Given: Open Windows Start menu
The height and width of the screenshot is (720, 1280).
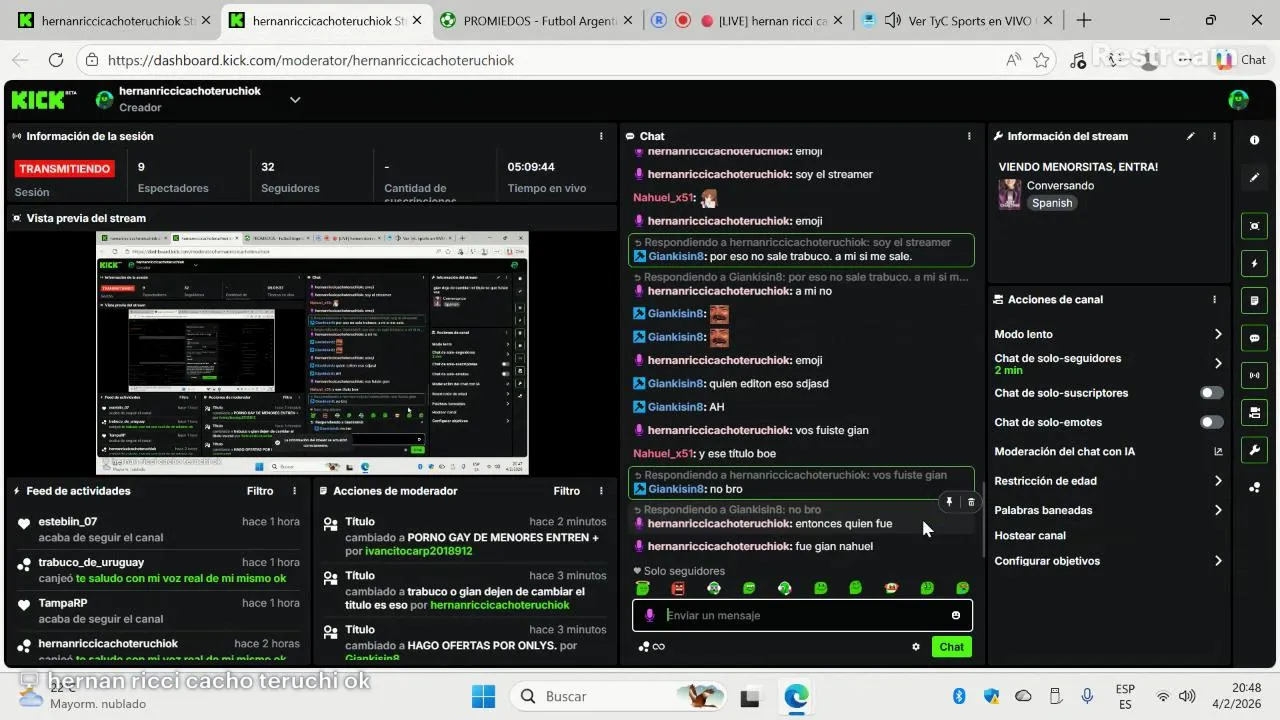Looking at the screenshot, I should tap(483, 696).
